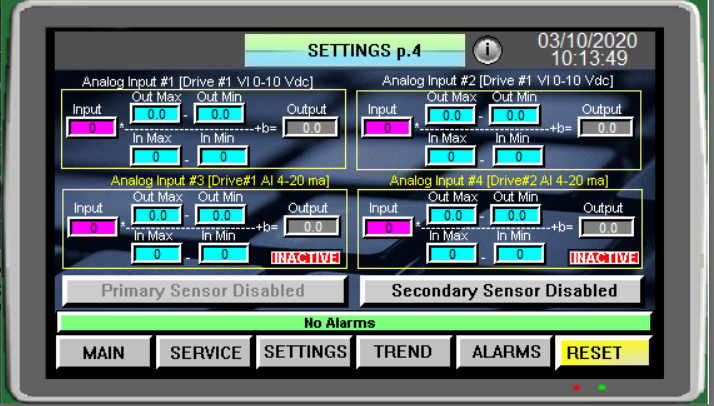Image resolution: width=714 pixels, height=406 pixels.
Task: Select Out Max field of Analog Input #1
Action: click(156, 115)
